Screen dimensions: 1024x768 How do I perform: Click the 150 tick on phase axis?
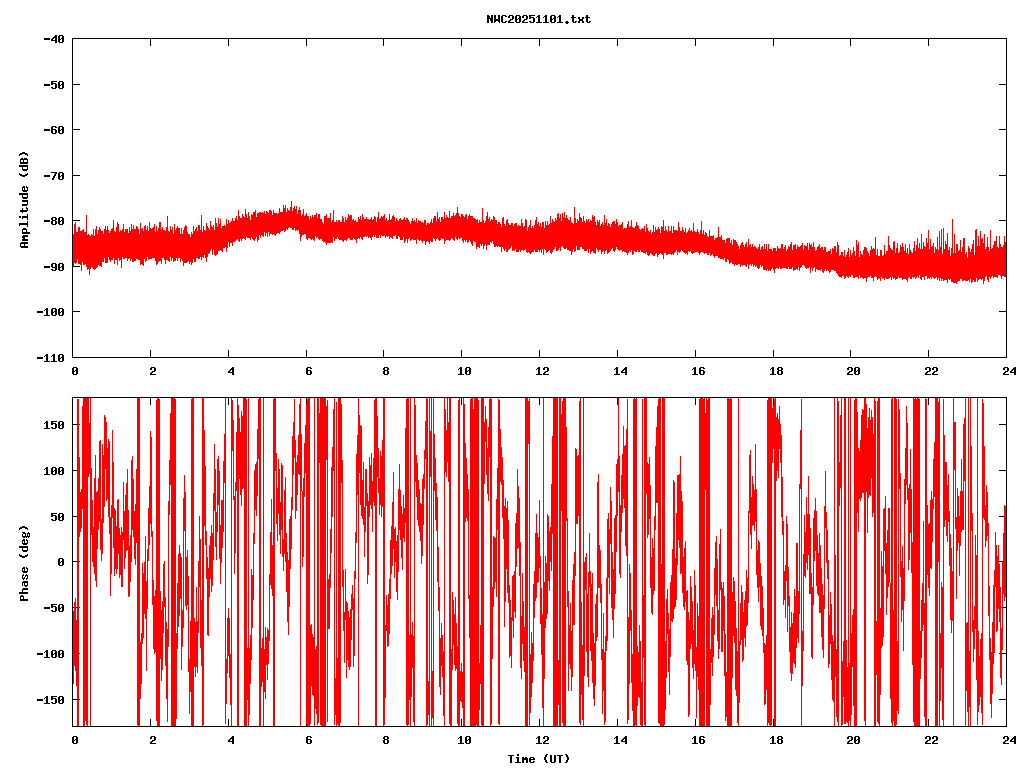click(x=55, y=425)
